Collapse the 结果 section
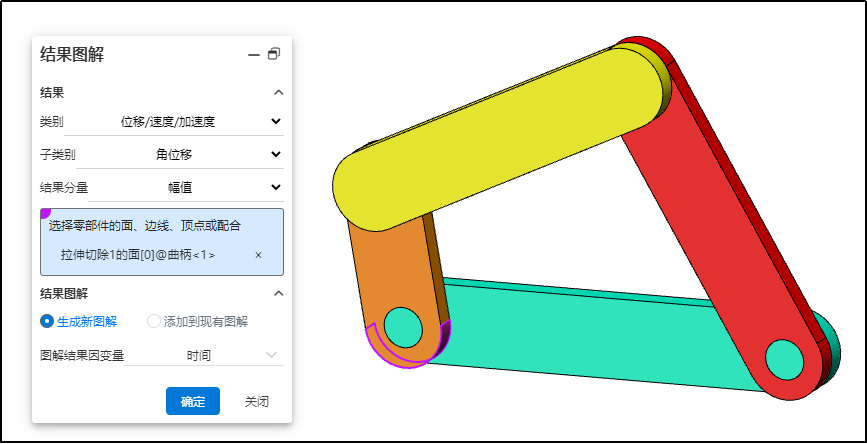 278,93
